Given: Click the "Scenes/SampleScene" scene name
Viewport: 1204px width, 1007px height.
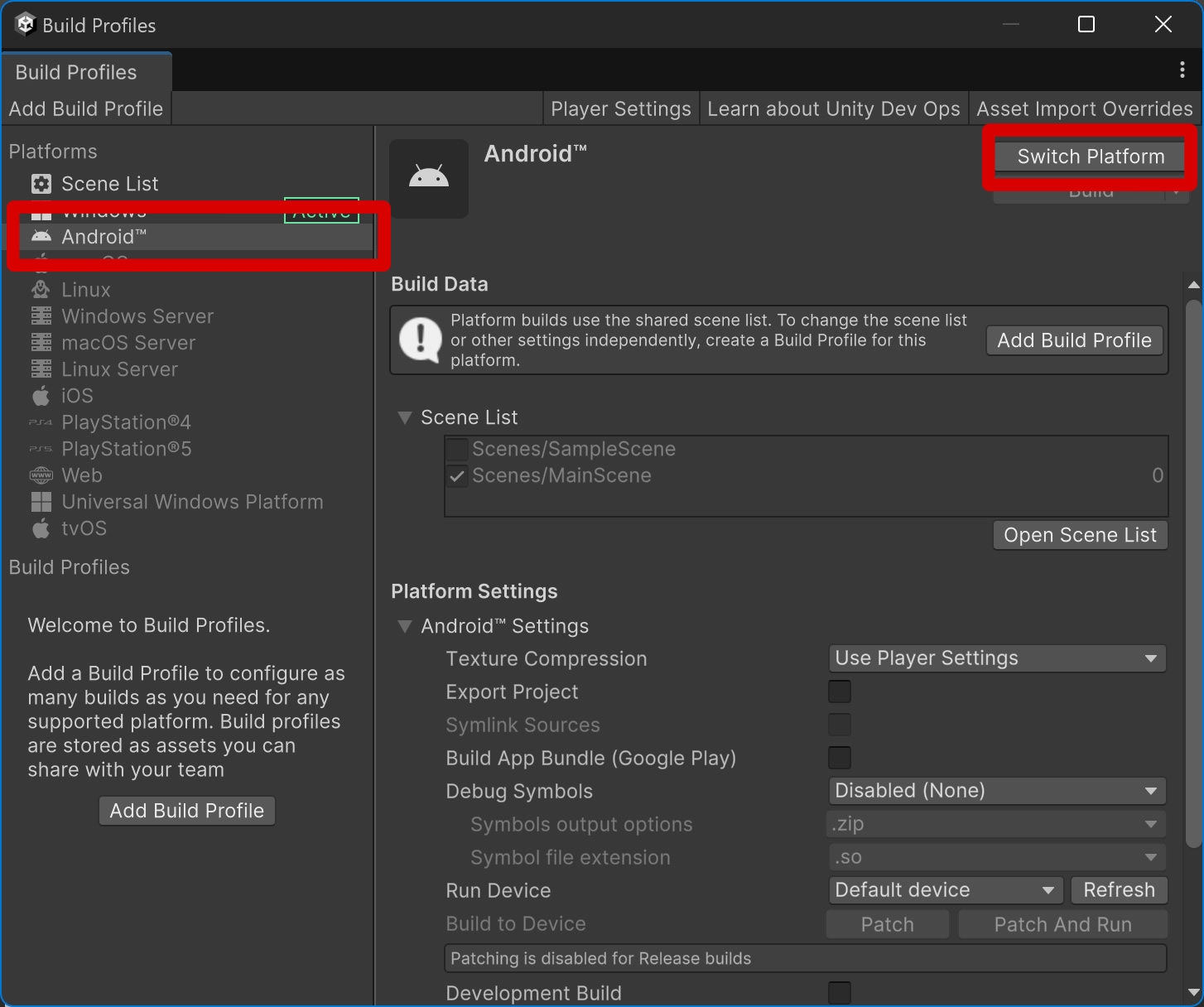Looking at the screenshot, I should (574, 449).
